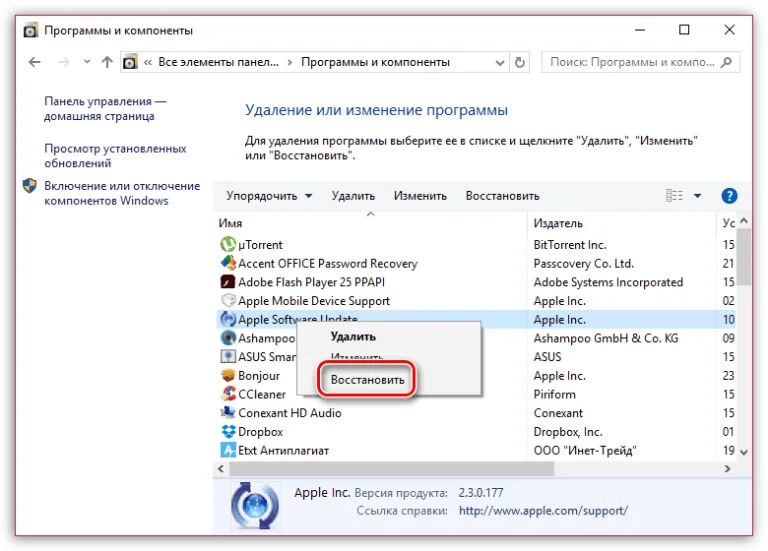Viewport: 768px width, 551px height.
Task: Open the Упорядочить dropdown
Action: pos(269,195)
